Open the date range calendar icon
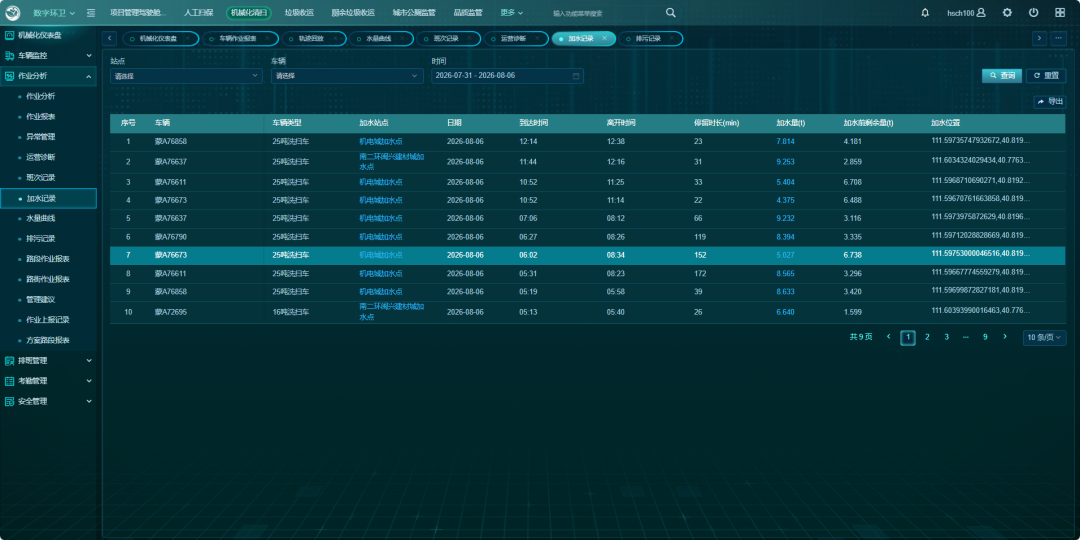The width and height of the screenshot is (1080, 540). [x=576, y=76]
